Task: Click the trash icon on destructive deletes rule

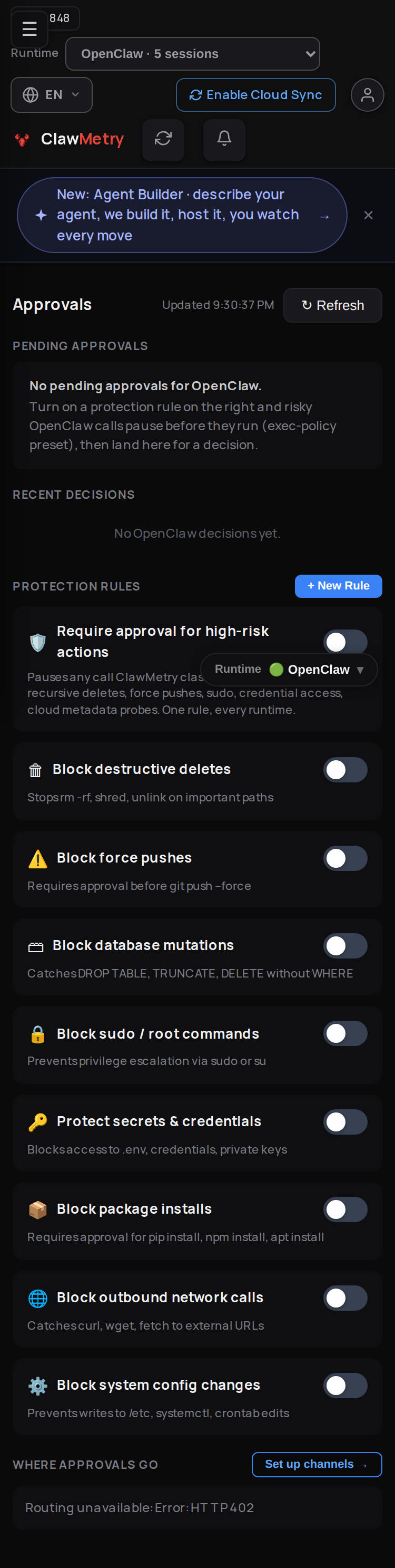Action: click(35, 770)
